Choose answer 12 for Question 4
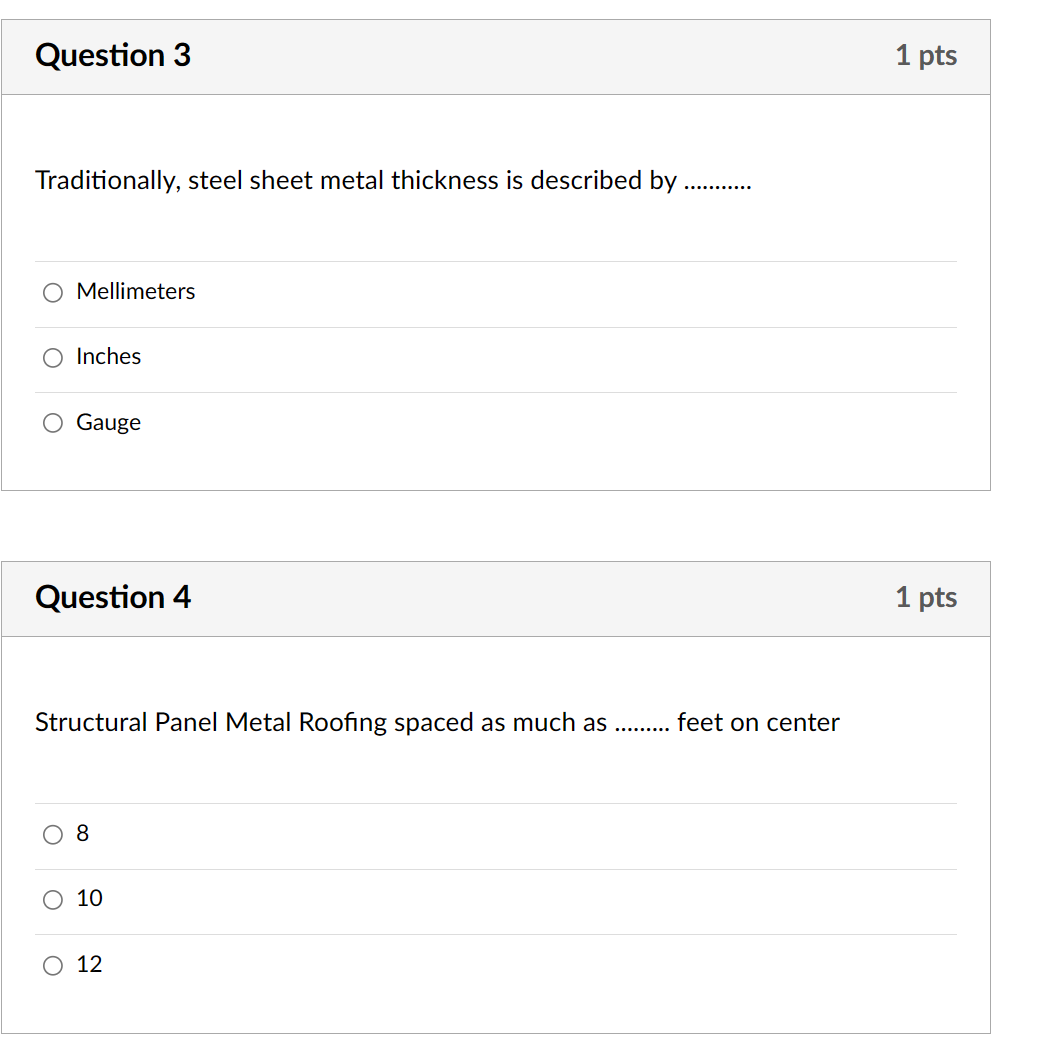This screenshot has height=1055, width=1041. (52, 965)
